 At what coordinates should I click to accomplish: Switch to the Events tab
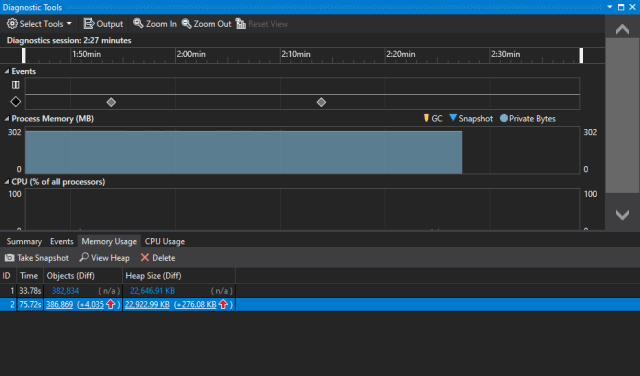(x=62, y=242)
